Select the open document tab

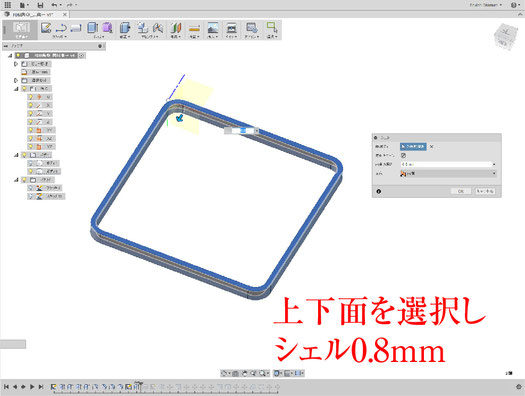pos(35,14)
